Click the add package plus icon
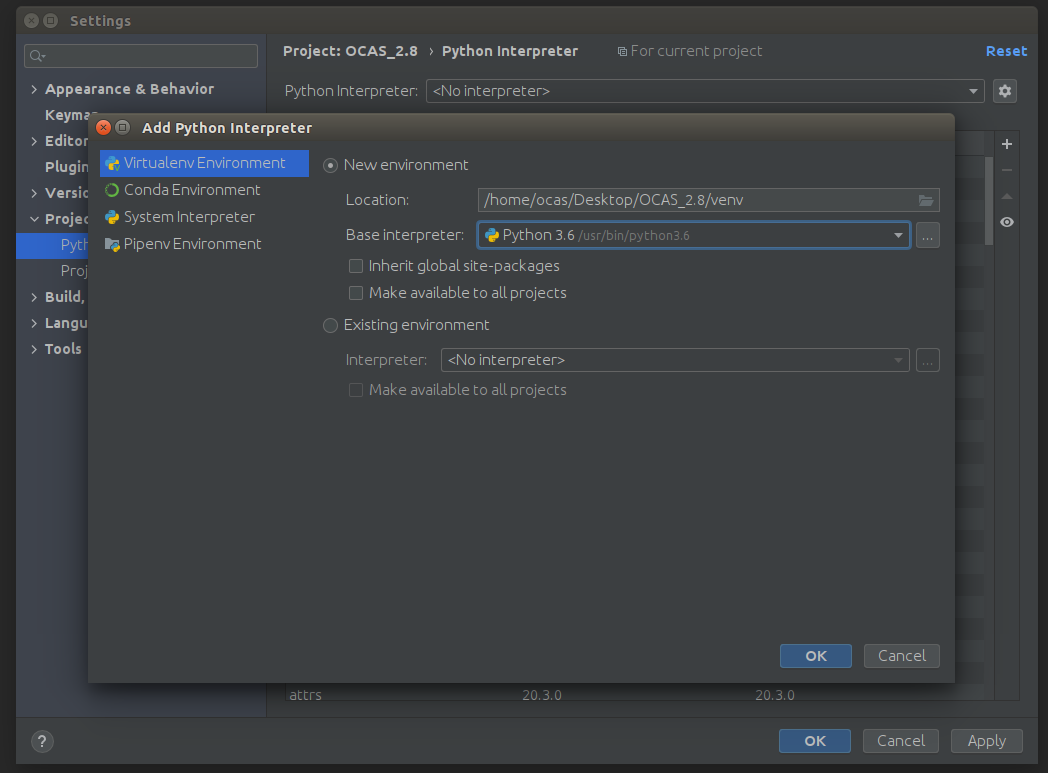Screen dimensions: 1048x773 pos(1007,144)
